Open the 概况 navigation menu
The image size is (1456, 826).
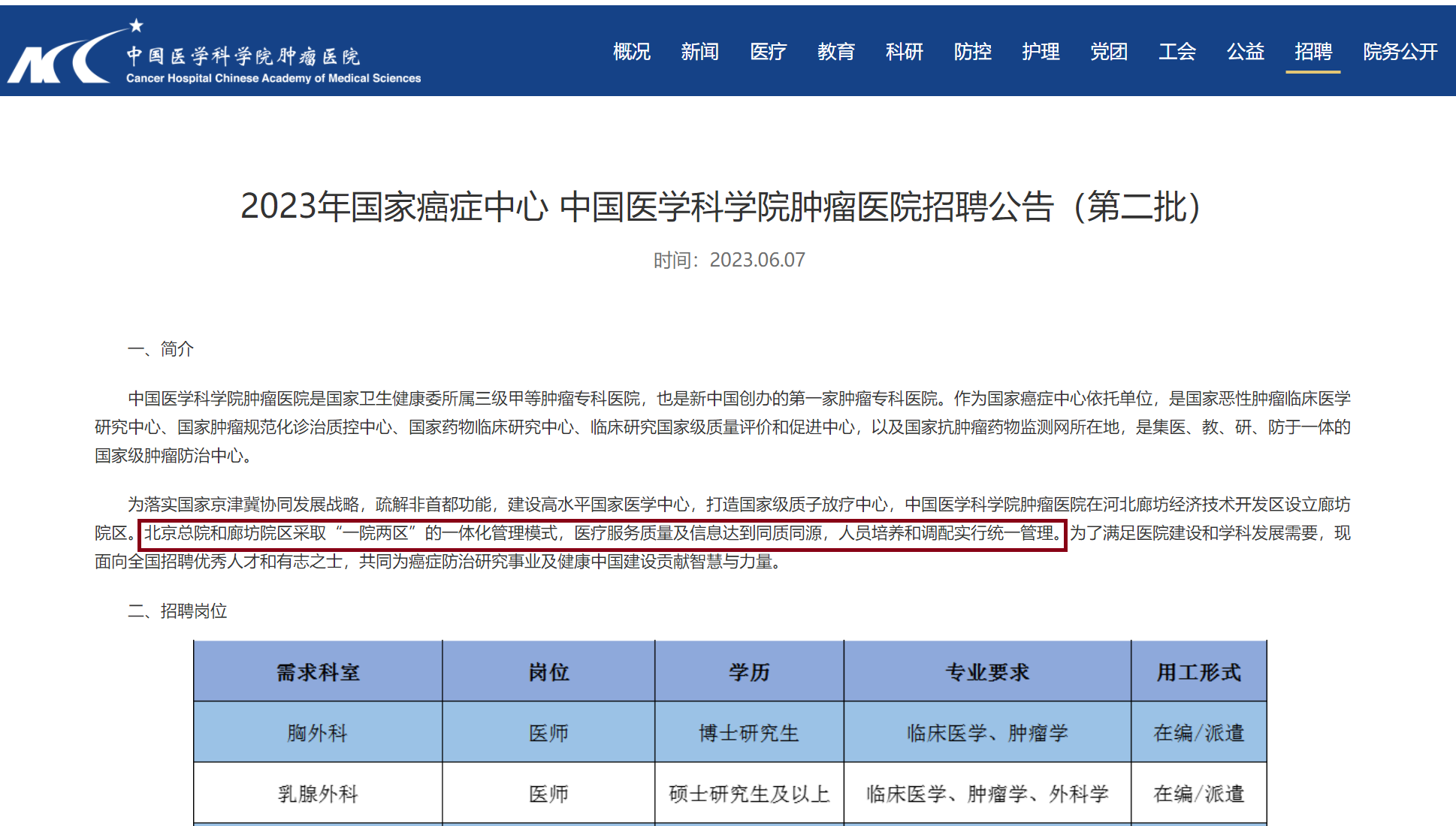(631, 52)
